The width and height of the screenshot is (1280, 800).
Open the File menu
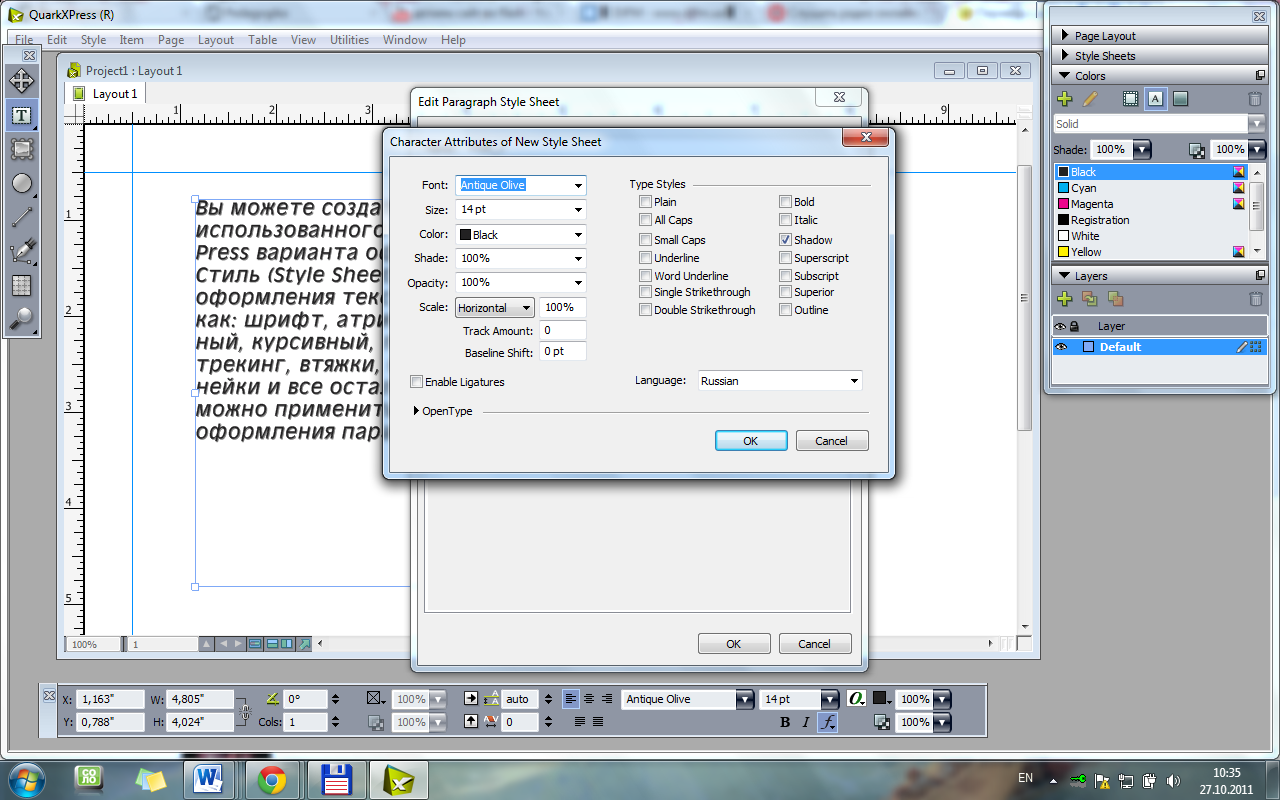point(24,40)
